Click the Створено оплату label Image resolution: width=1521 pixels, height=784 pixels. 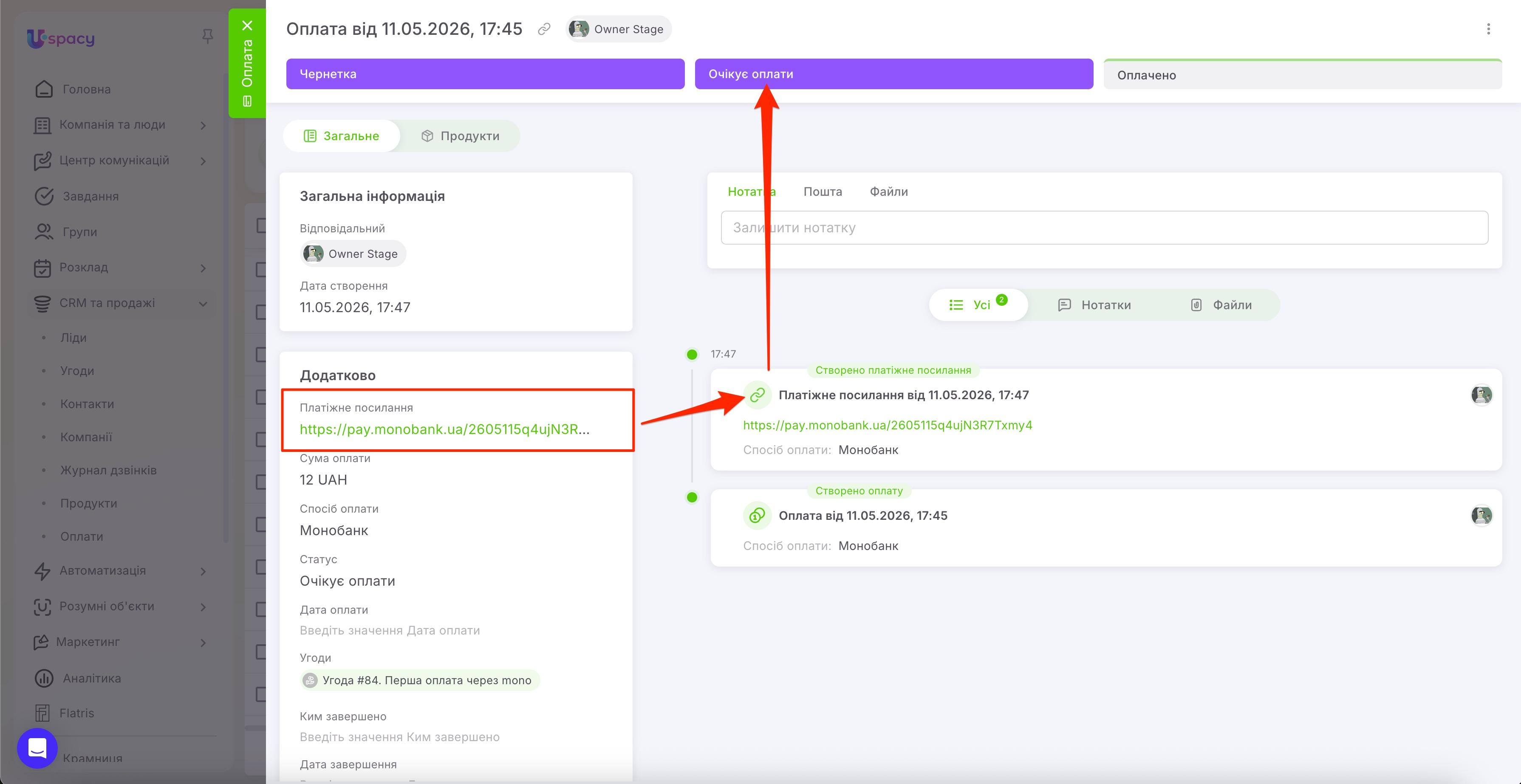coord(859,491)
